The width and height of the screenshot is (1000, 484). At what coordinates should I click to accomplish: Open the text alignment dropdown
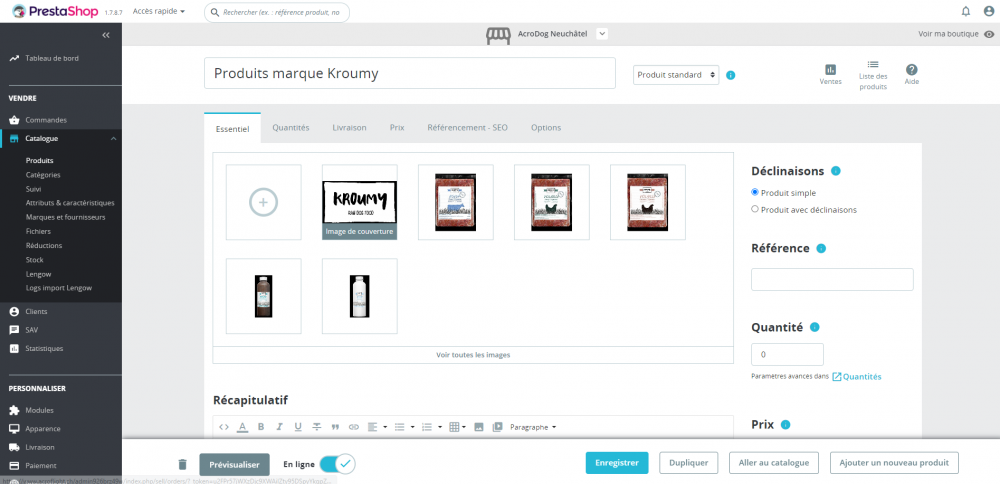pos(378,427)
